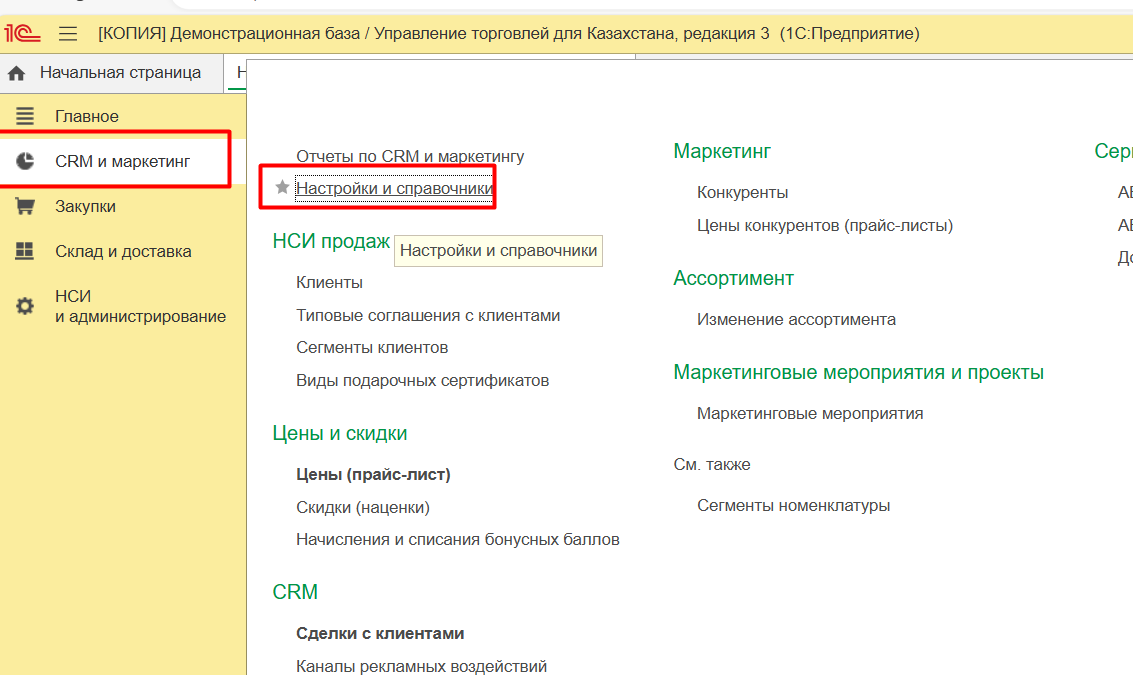The width and height of the screenshot is (1133, 675).
Task: Toggle favorite star next to Настройки и справочники
Action: pos(282,188)
